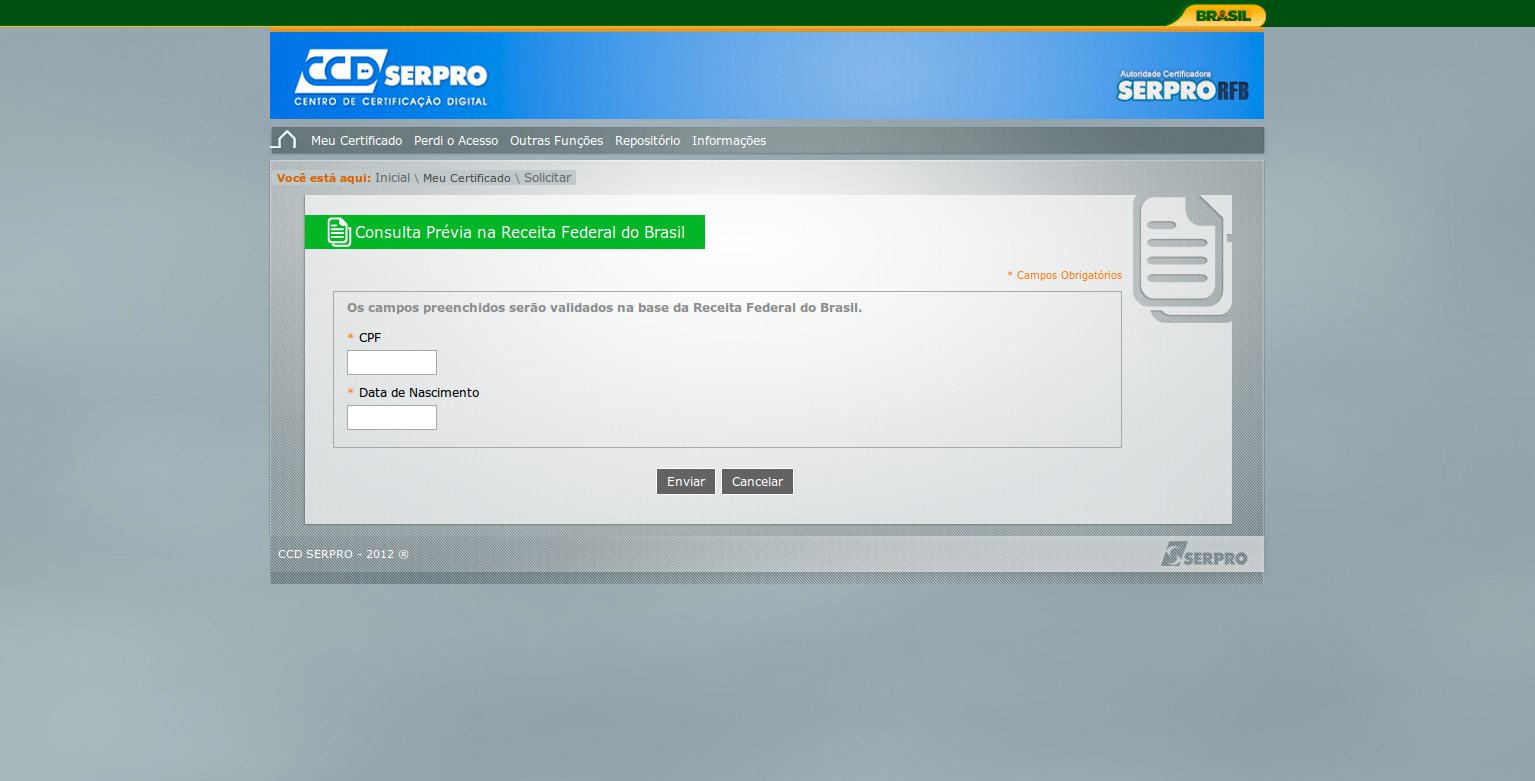Go to Inicial in the breadcrumb
This screenshot has height=781, width=1535.
392,178
